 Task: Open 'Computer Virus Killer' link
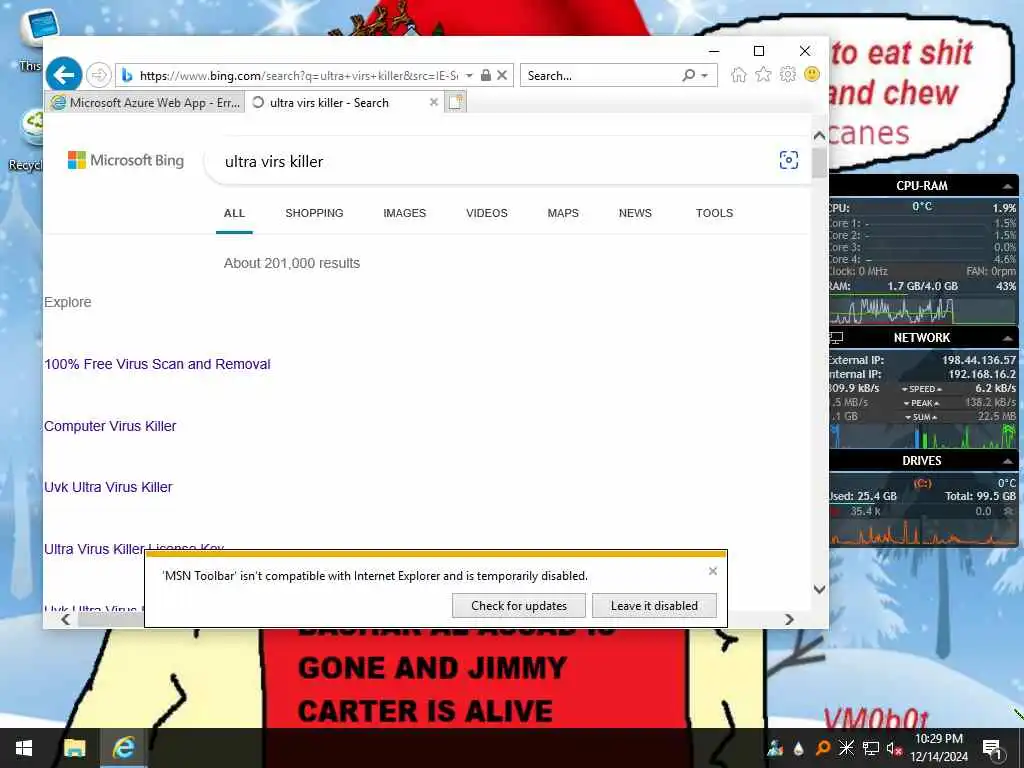(110, 426)
